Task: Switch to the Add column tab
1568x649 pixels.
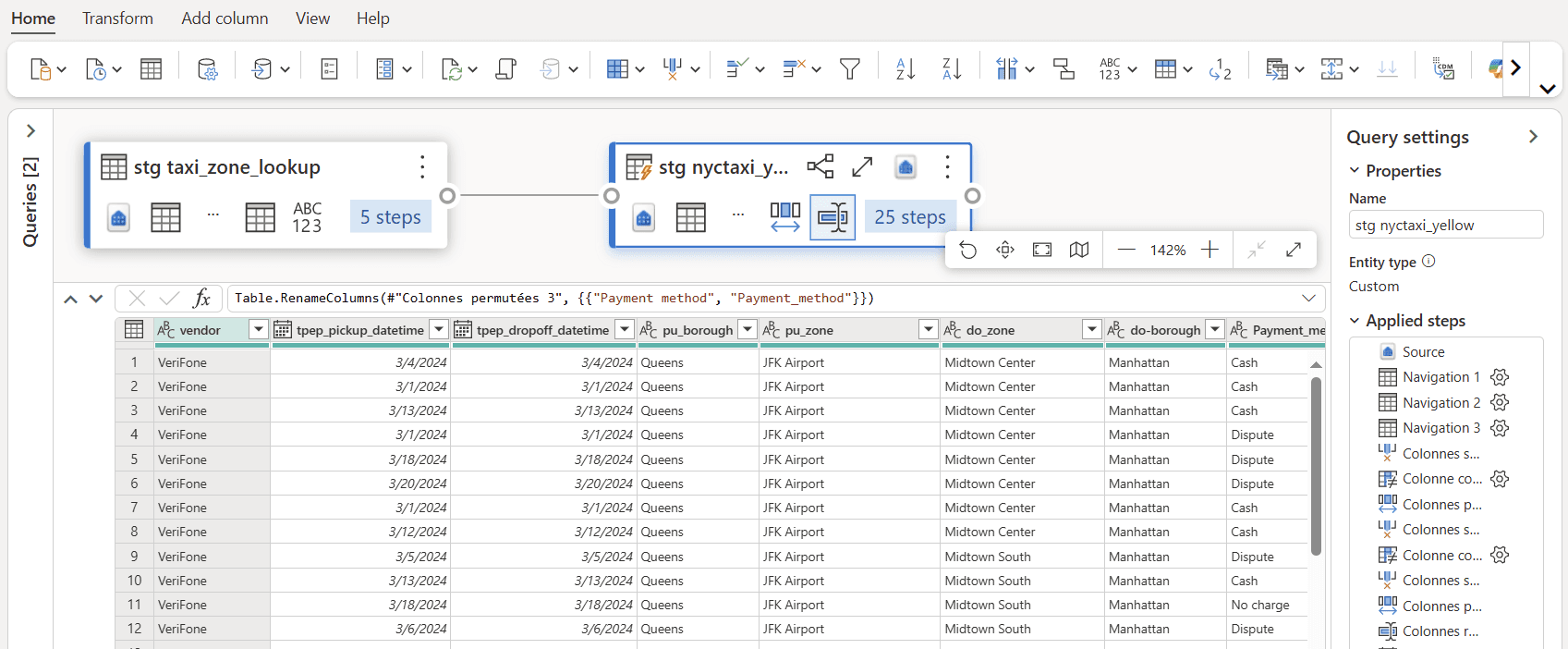Action: (225, 18)
